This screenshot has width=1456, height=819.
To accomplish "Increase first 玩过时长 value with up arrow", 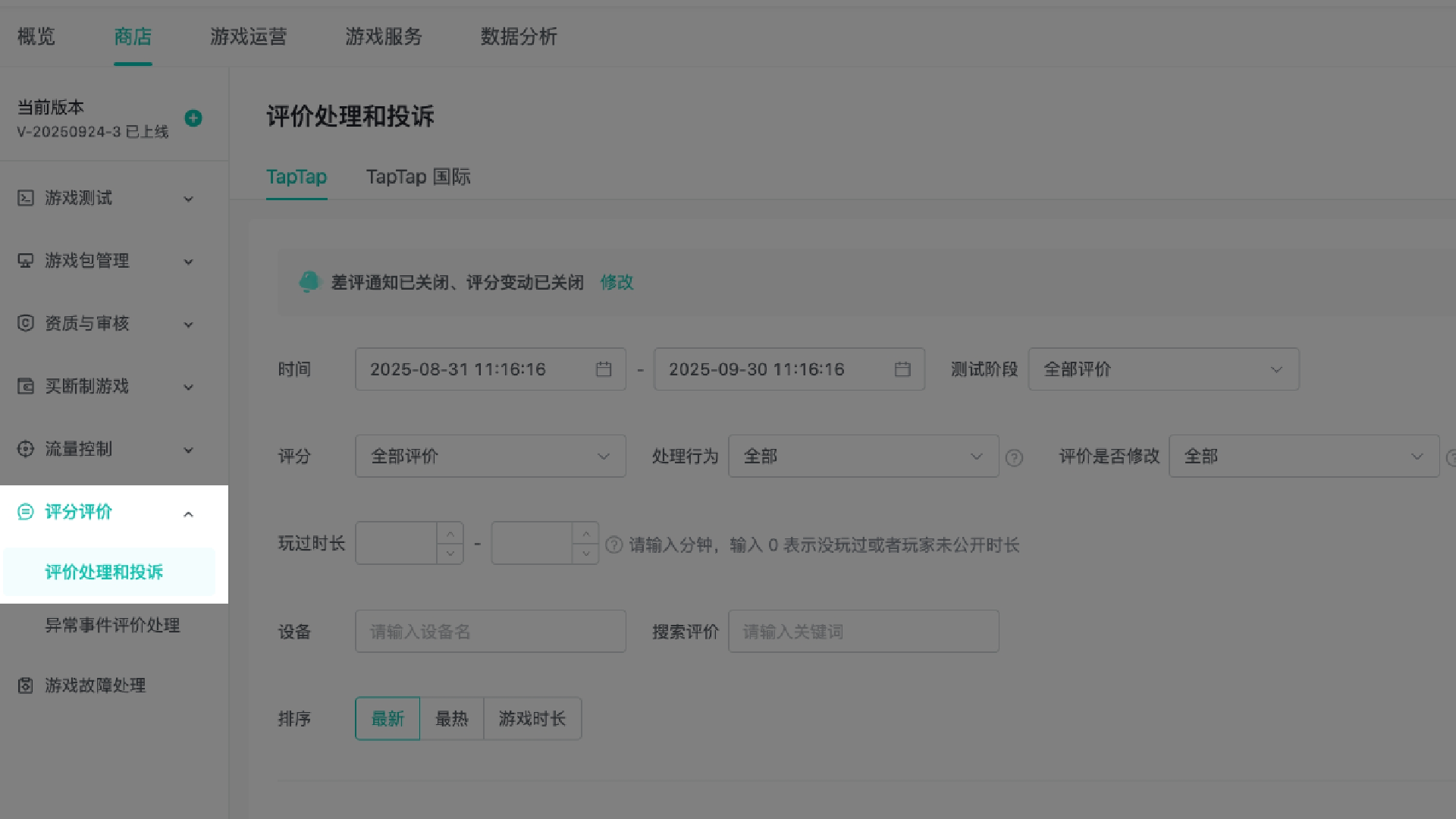I will tap(450, 534).
